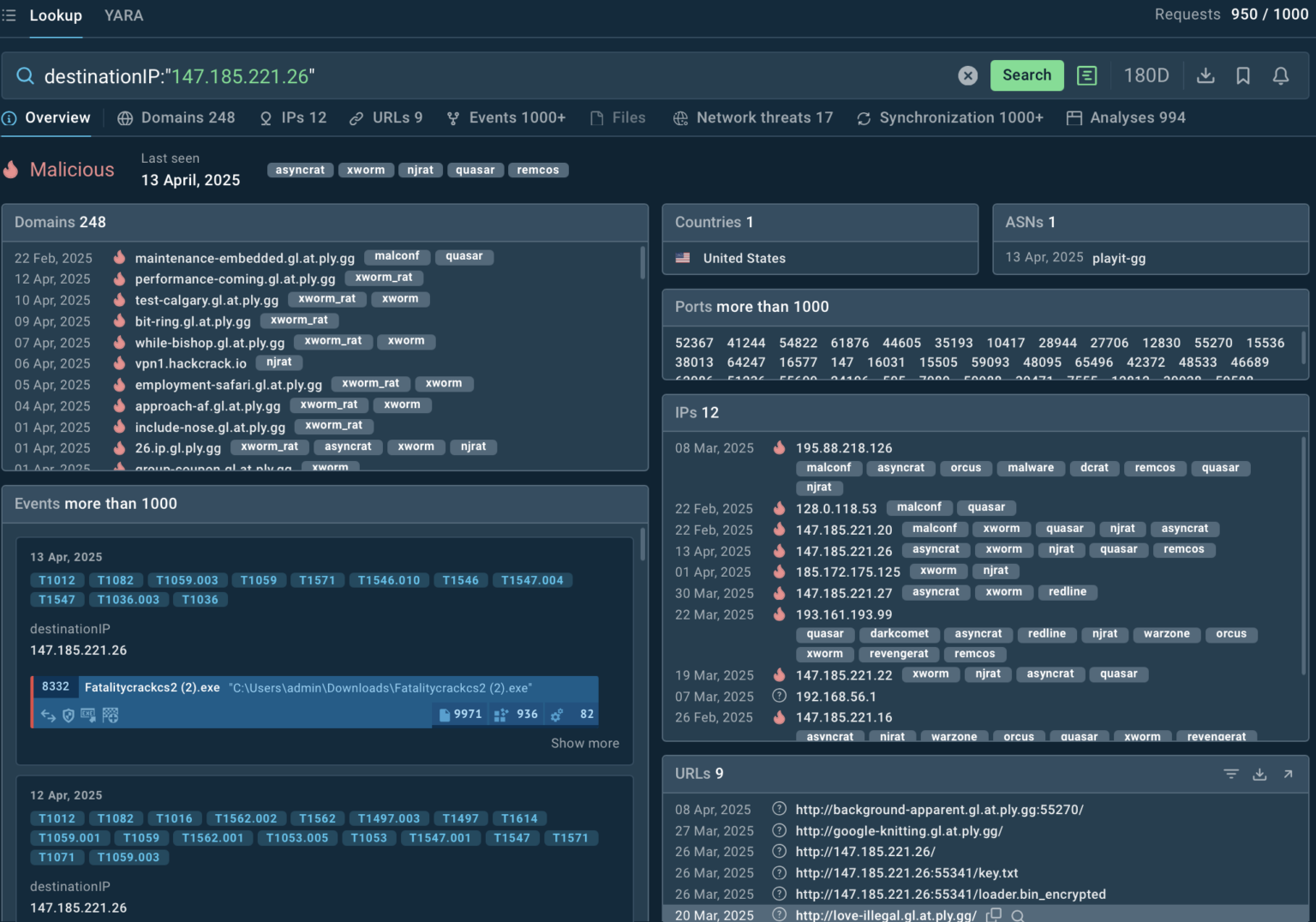Clear the search query with the X icon
The height and width of the screenshot is (922, 1316).
pos(967,76)
